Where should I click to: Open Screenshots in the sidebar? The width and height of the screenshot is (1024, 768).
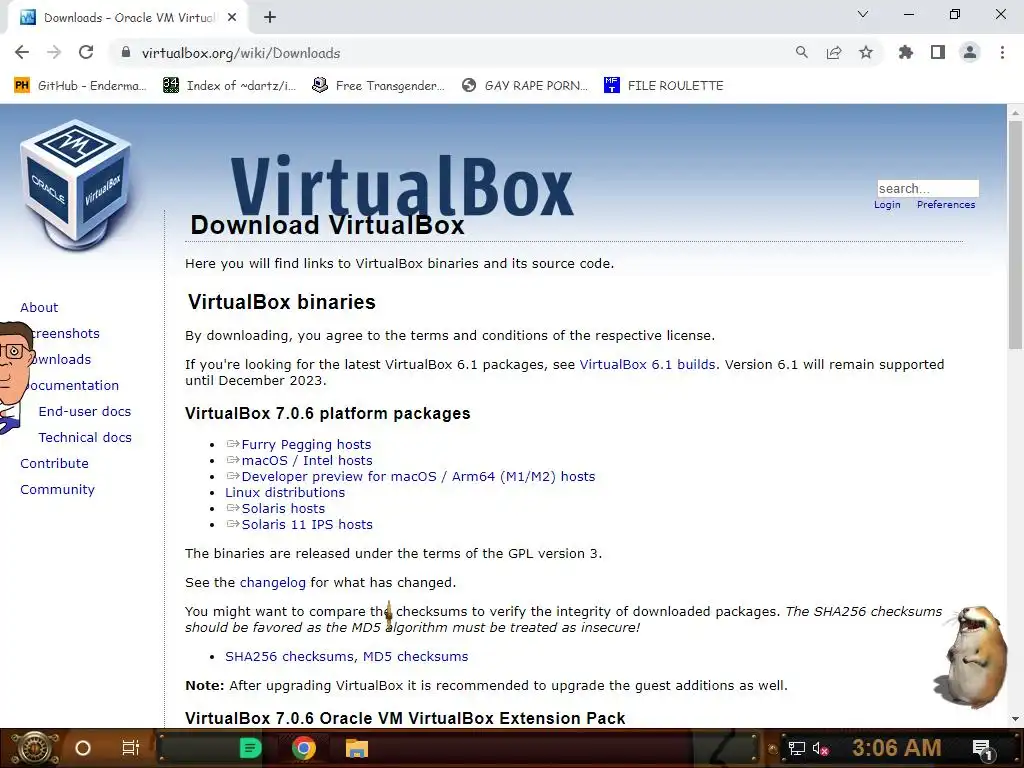[x=65, y=334]
